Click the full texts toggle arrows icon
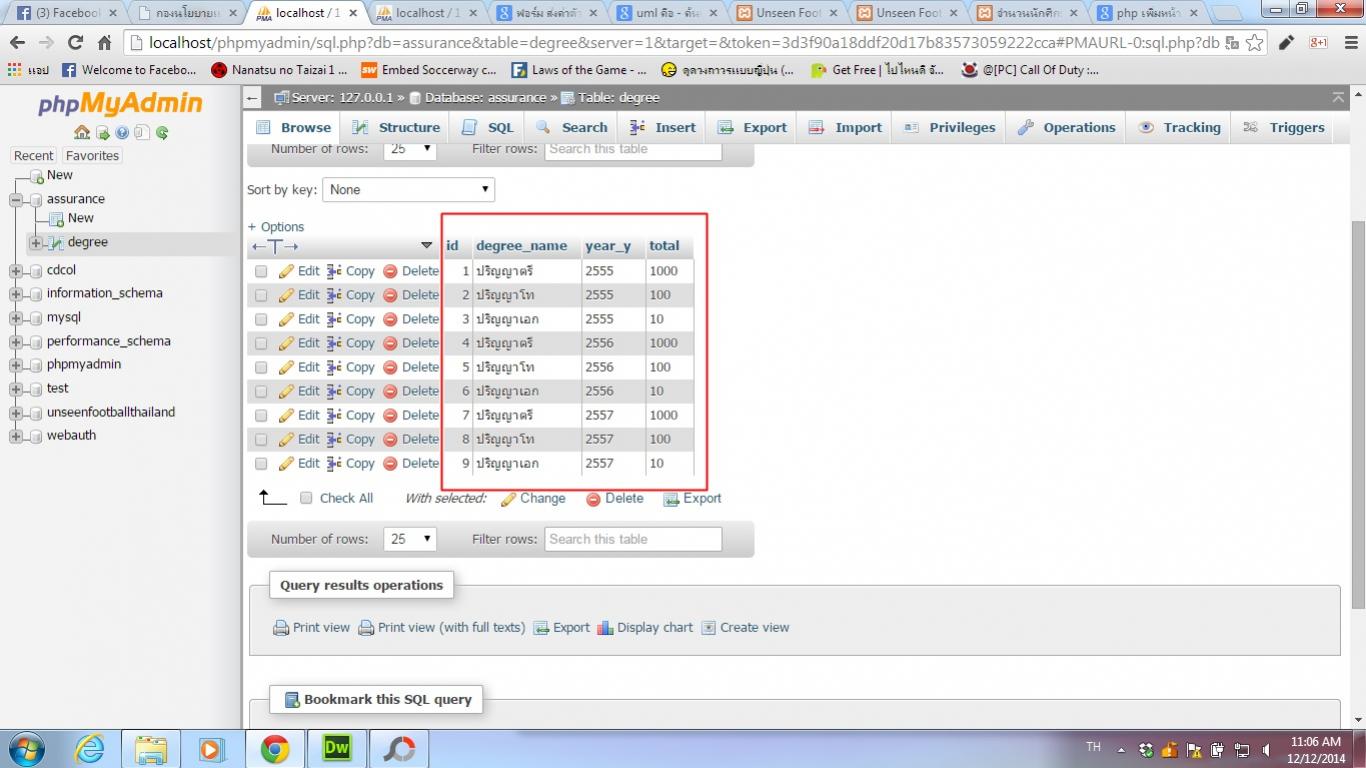Viewport: 1366px width, 768px height. 275,246
